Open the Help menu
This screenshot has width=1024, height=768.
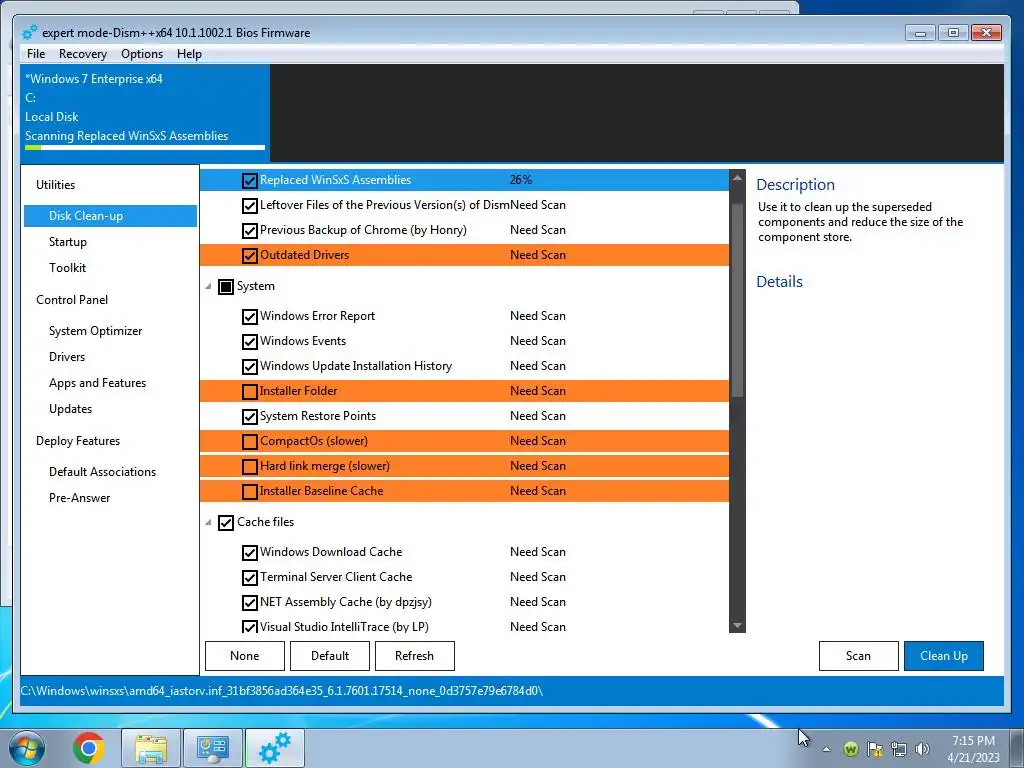[189, 54]
